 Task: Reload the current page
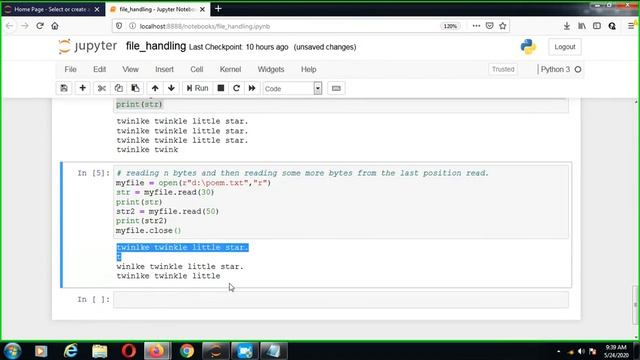[40, 26]
